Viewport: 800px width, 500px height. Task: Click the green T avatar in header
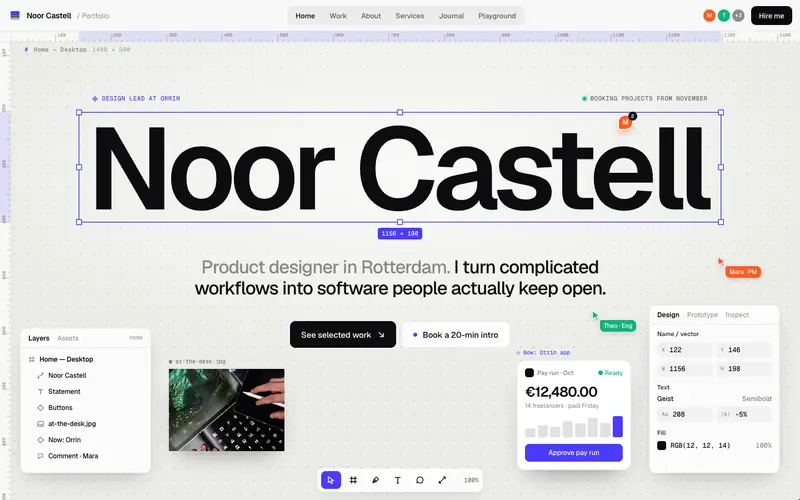click(x=723, y=16)
